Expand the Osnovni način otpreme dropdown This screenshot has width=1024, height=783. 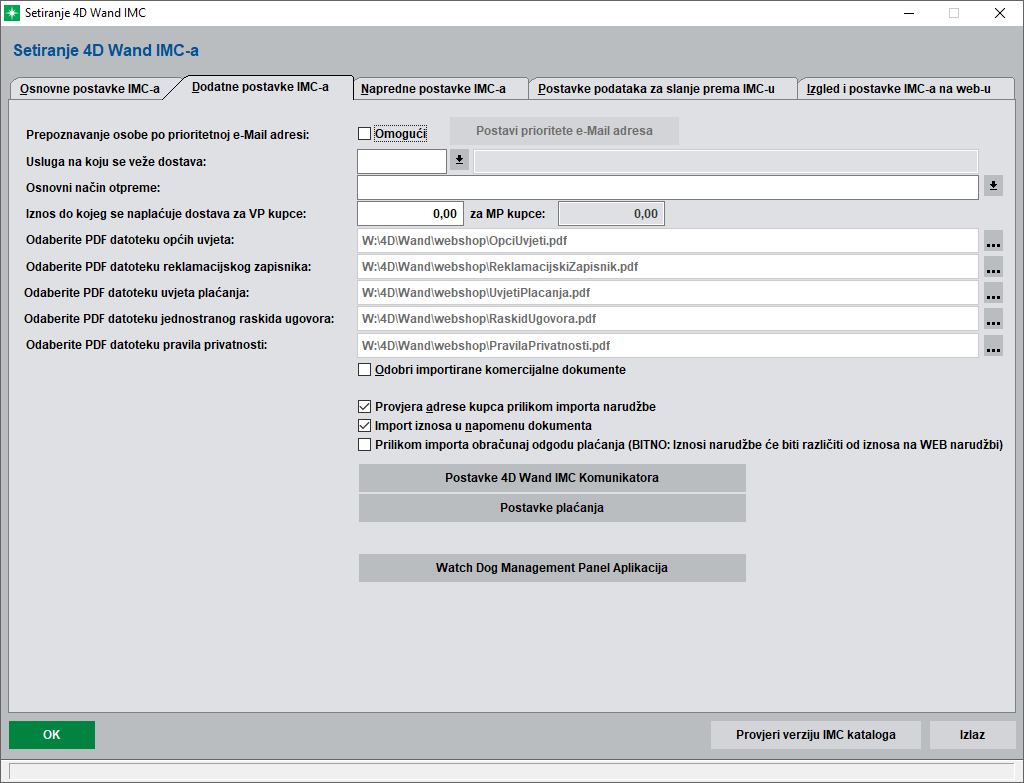point(992,186)
